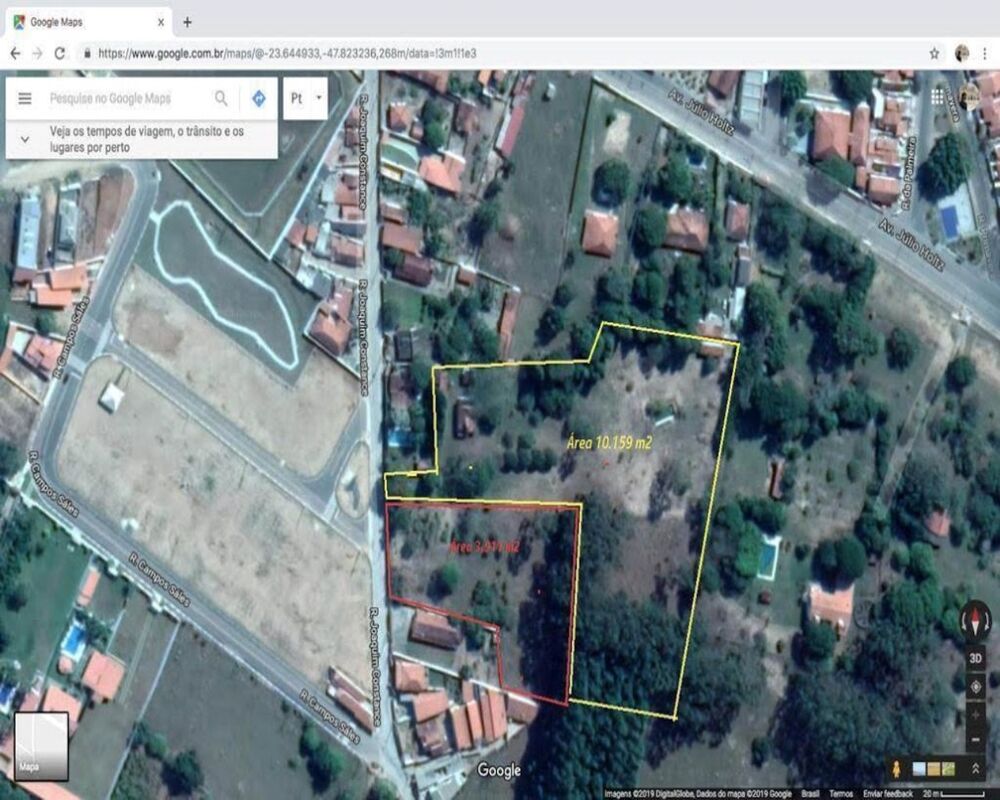Screen dimensions: 1000x800
Task: Click the search magnifier icon
Action: 219,98
